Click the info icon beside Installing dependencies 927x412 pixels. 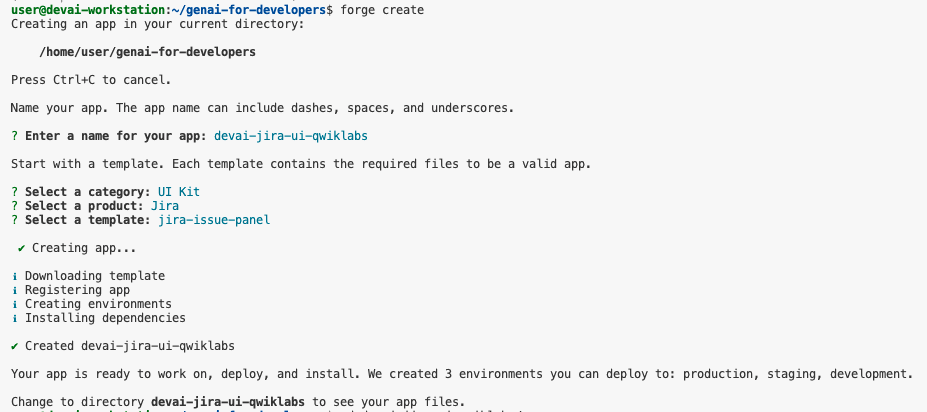pyautogui.click(x=14, y=318)
